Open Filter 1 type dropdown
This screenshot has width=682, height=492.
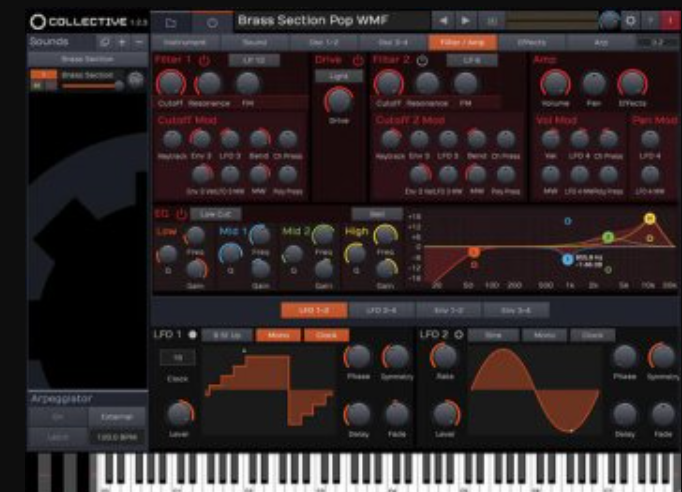pos(254,60)
